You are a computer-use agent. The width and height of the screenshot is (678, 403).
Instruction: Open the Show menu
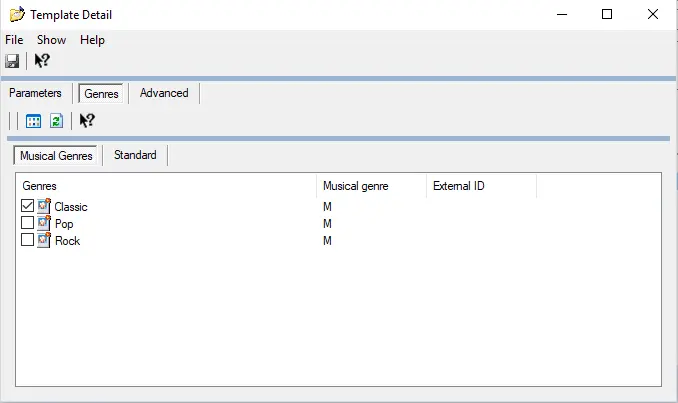(51, 40)
